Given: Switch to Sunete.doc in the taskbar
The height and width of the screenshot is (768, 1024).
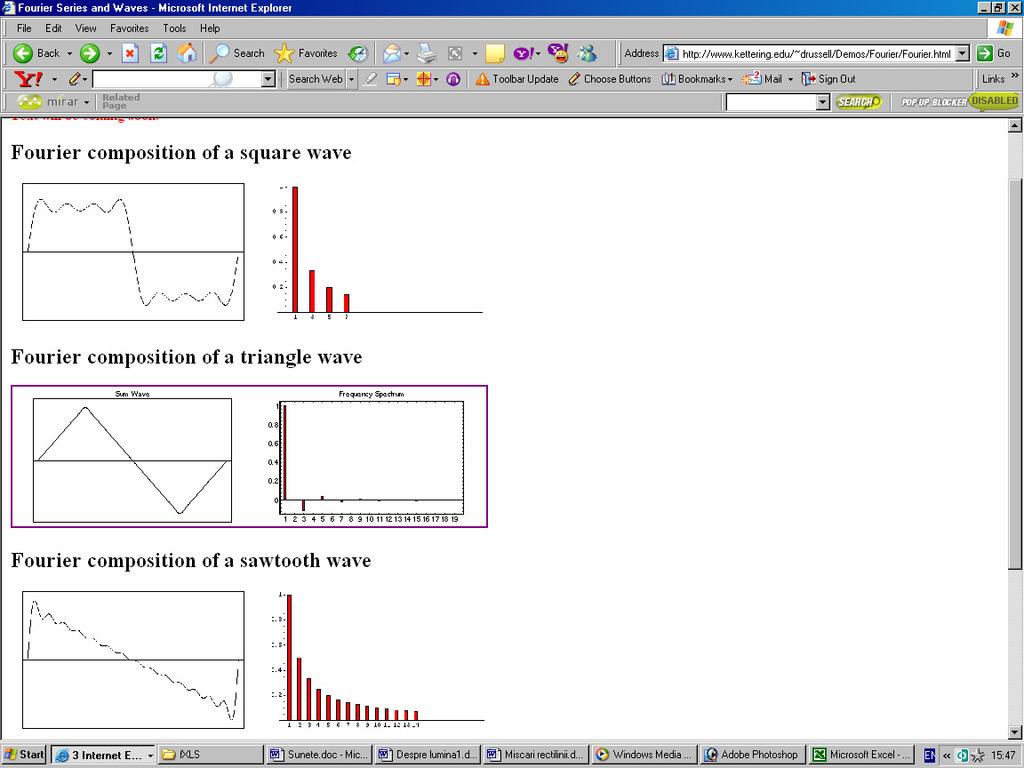Looking at the screenshot, I should point(319,754).
